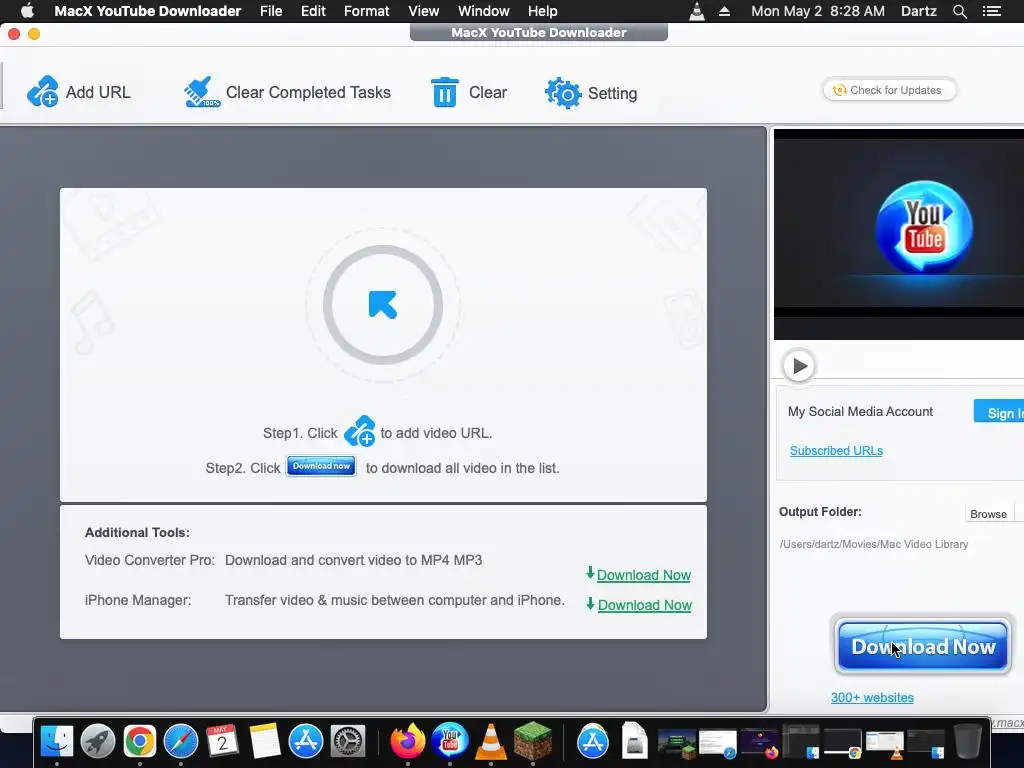This screenshot has width=1024, height=768.
Task: Click Download Now for iPhone Manager
Action: pyautogui.click(x=645, y=605)
